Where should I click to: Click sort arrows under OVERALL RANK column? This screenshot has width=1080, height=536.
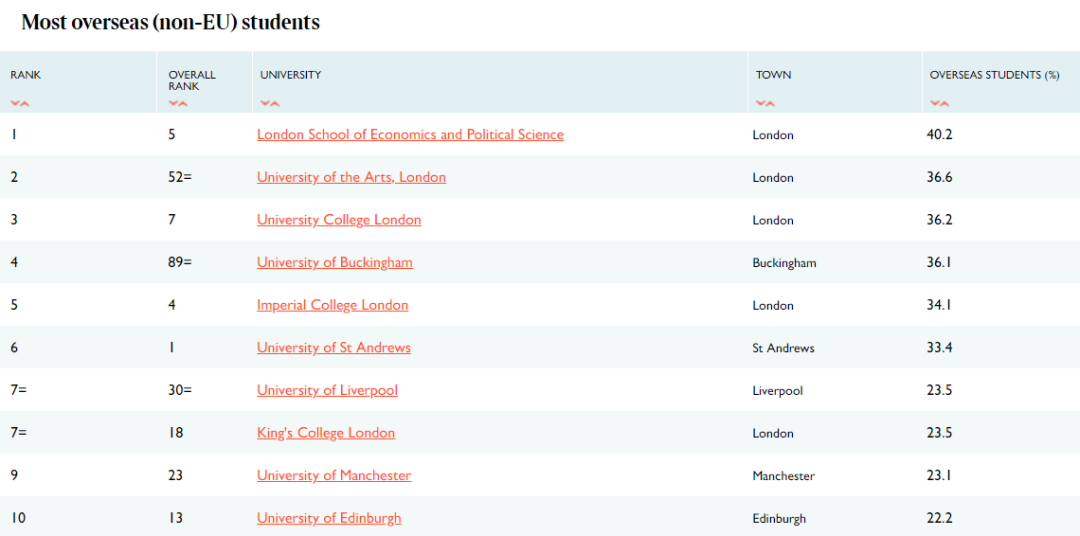[x=178, y=103]
